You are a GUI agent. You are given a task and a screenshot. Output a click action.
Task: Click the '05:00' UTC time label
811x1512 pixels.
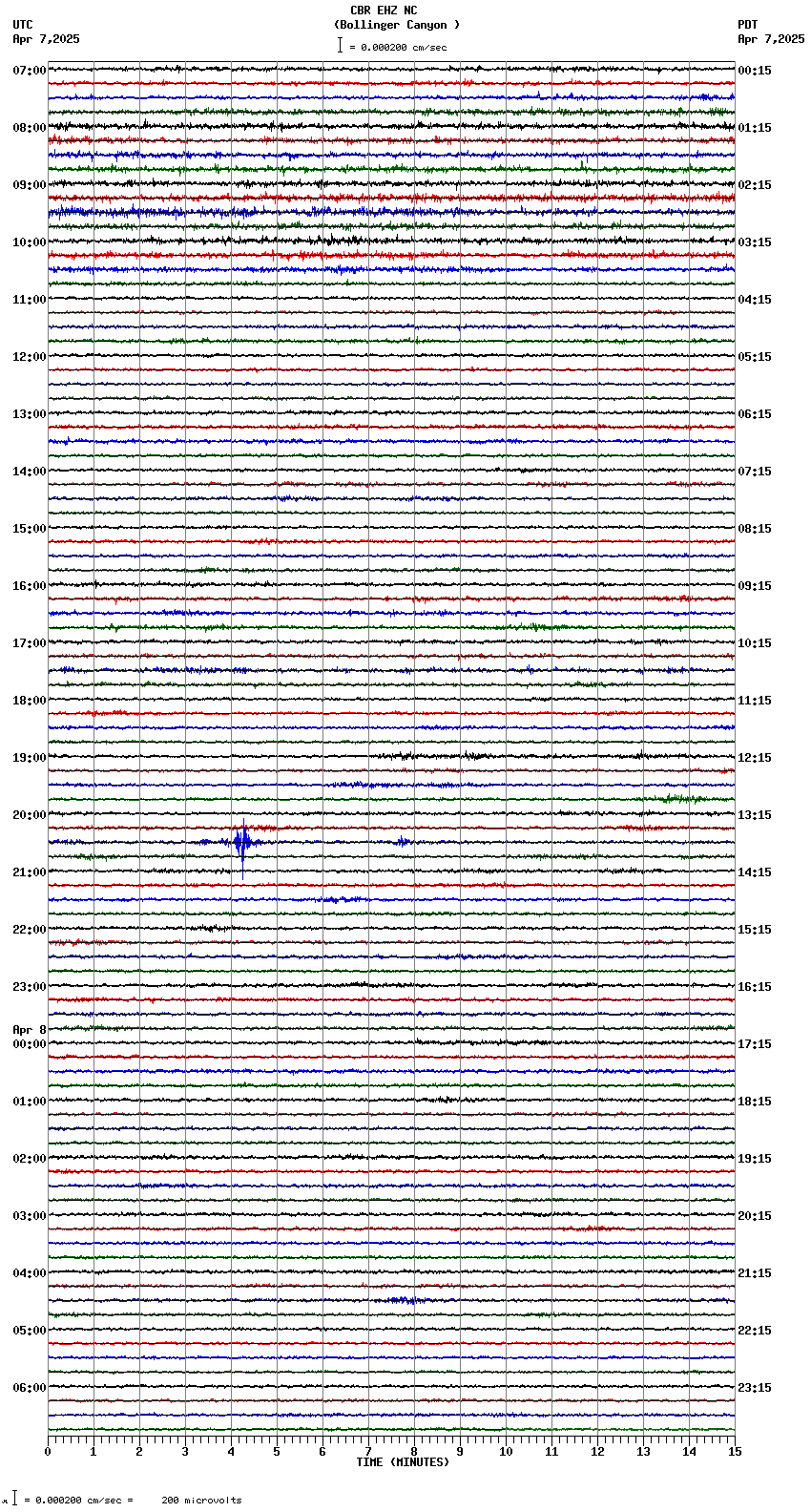[x=30, y=1331]
